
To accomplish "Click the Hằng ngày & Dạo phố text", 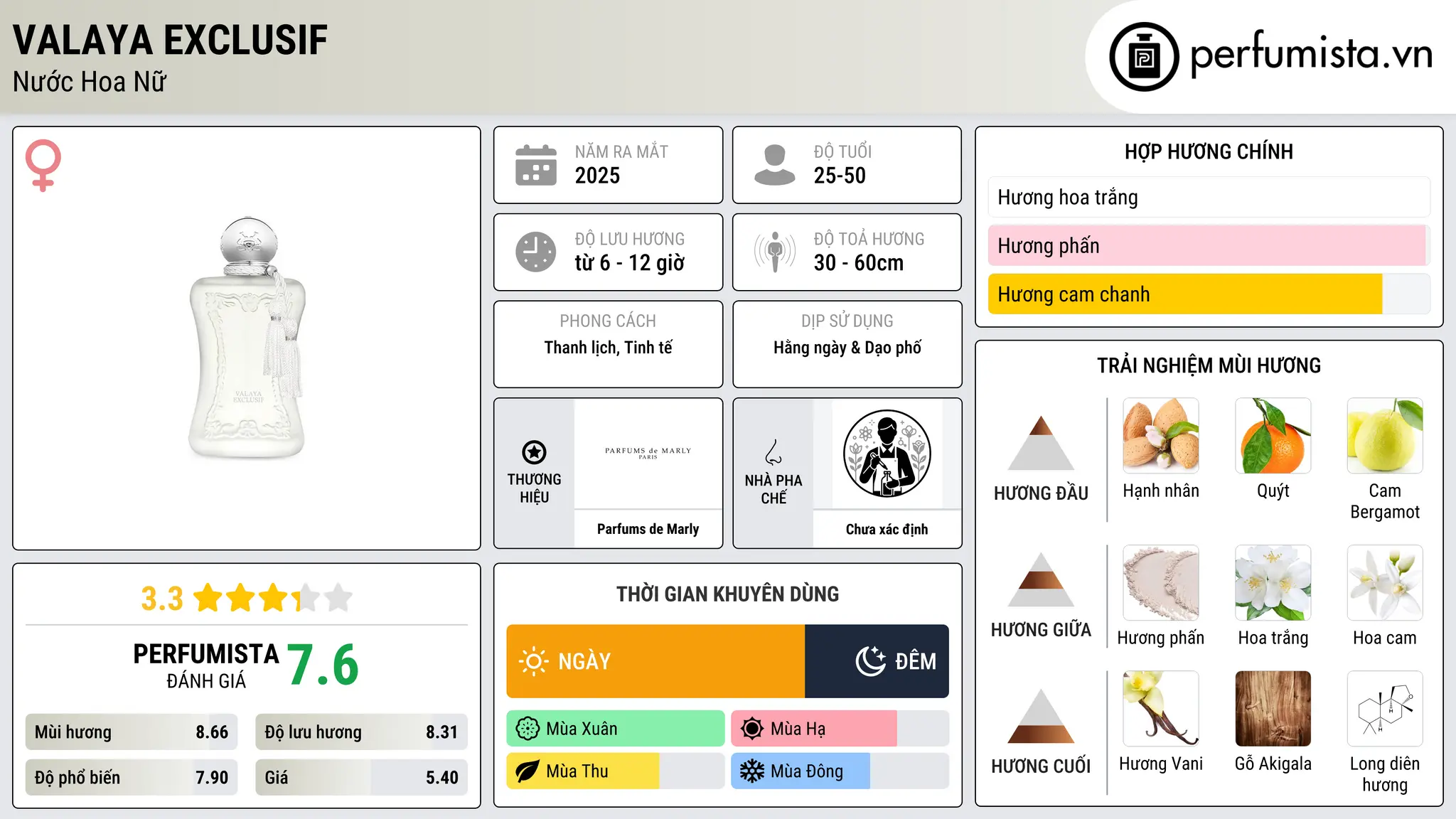I will (847, 348).
